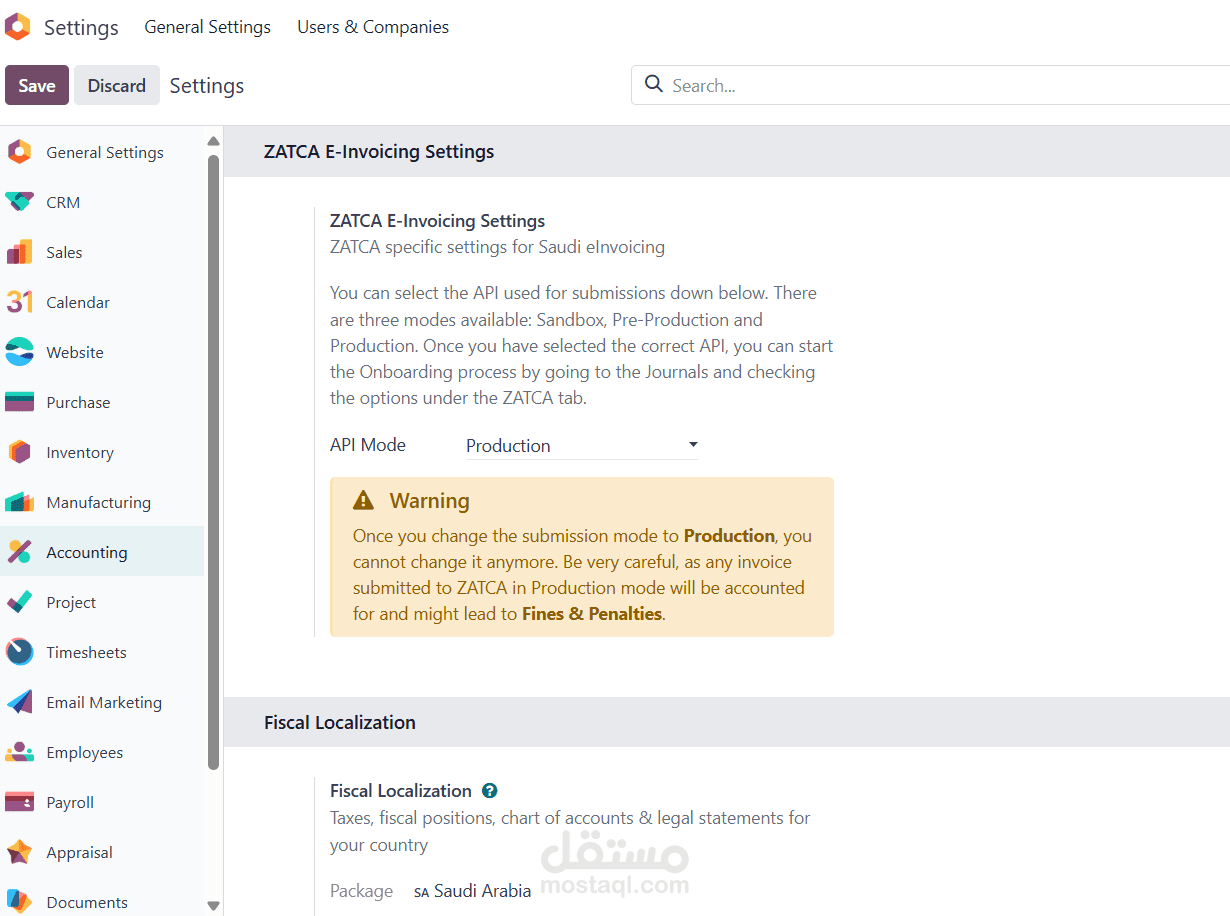The image size is (1230, 916).
Task: Select Purchase settings in the sidebar
Action: [102, 402]
